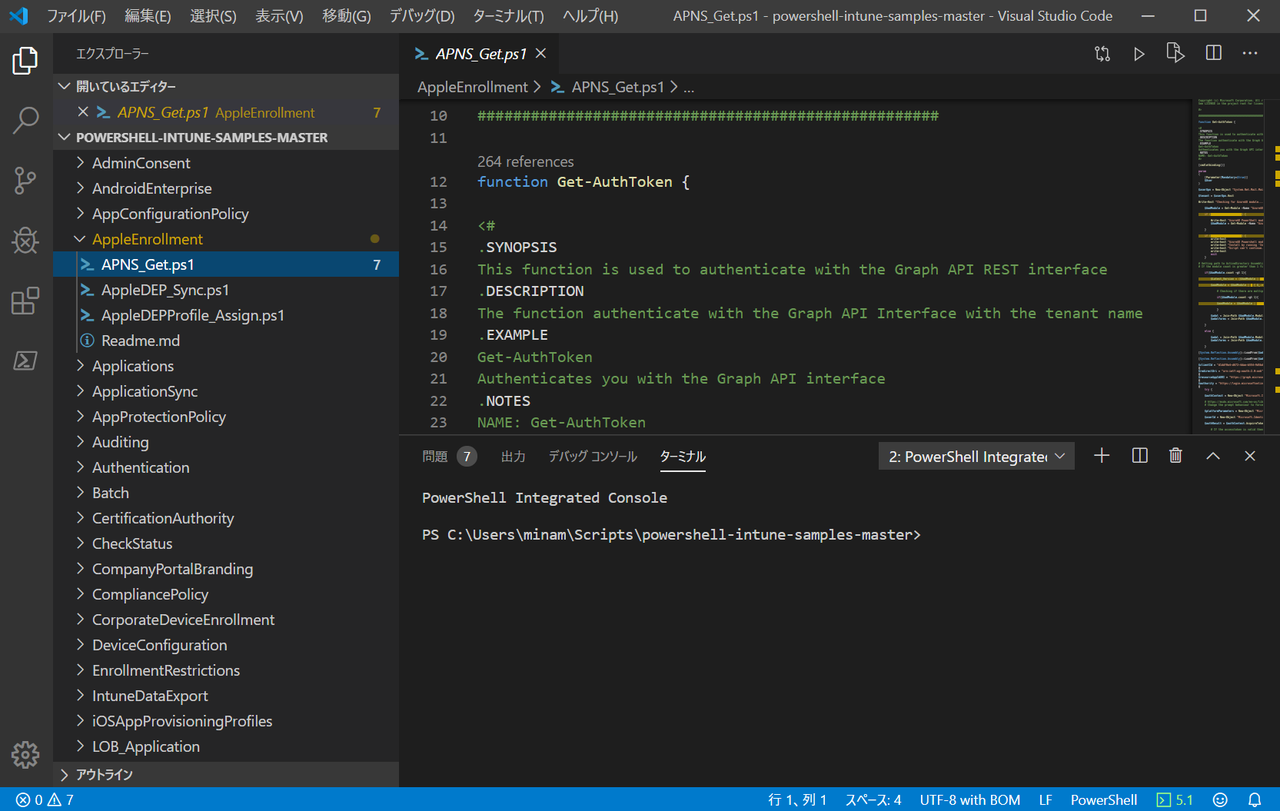Viewport: 1280px width, 811px height.
Task: Open the Search view icon
Action: pos(25,120)
